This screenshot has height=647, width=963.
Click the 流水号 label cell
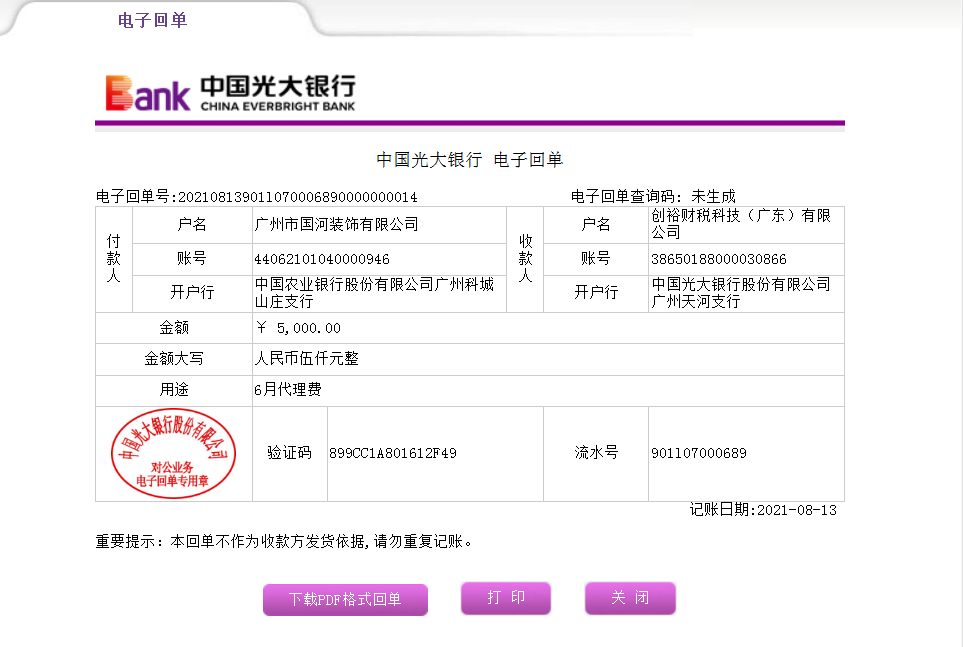point(596,453)
